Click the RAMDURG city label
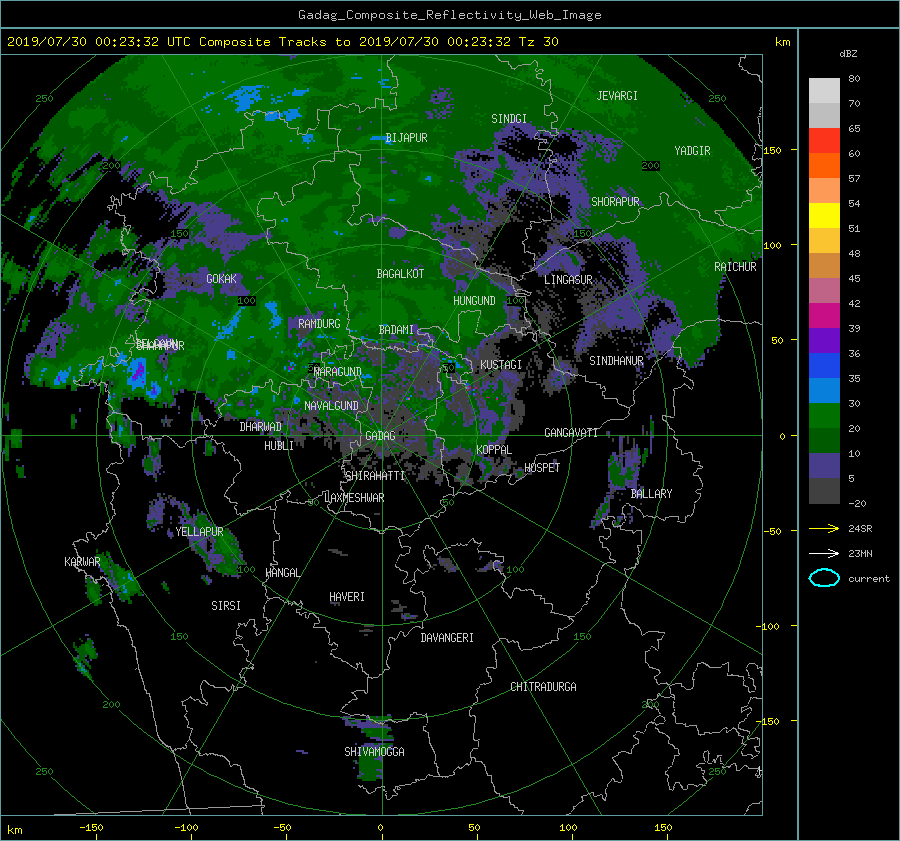This screenshot has height=841, width=900. click(x=319, y=324)
